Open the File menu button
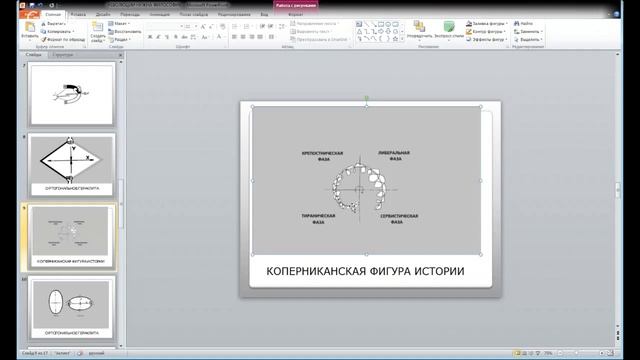Viewport: 640px width, 360px height. tap(29, 14)
